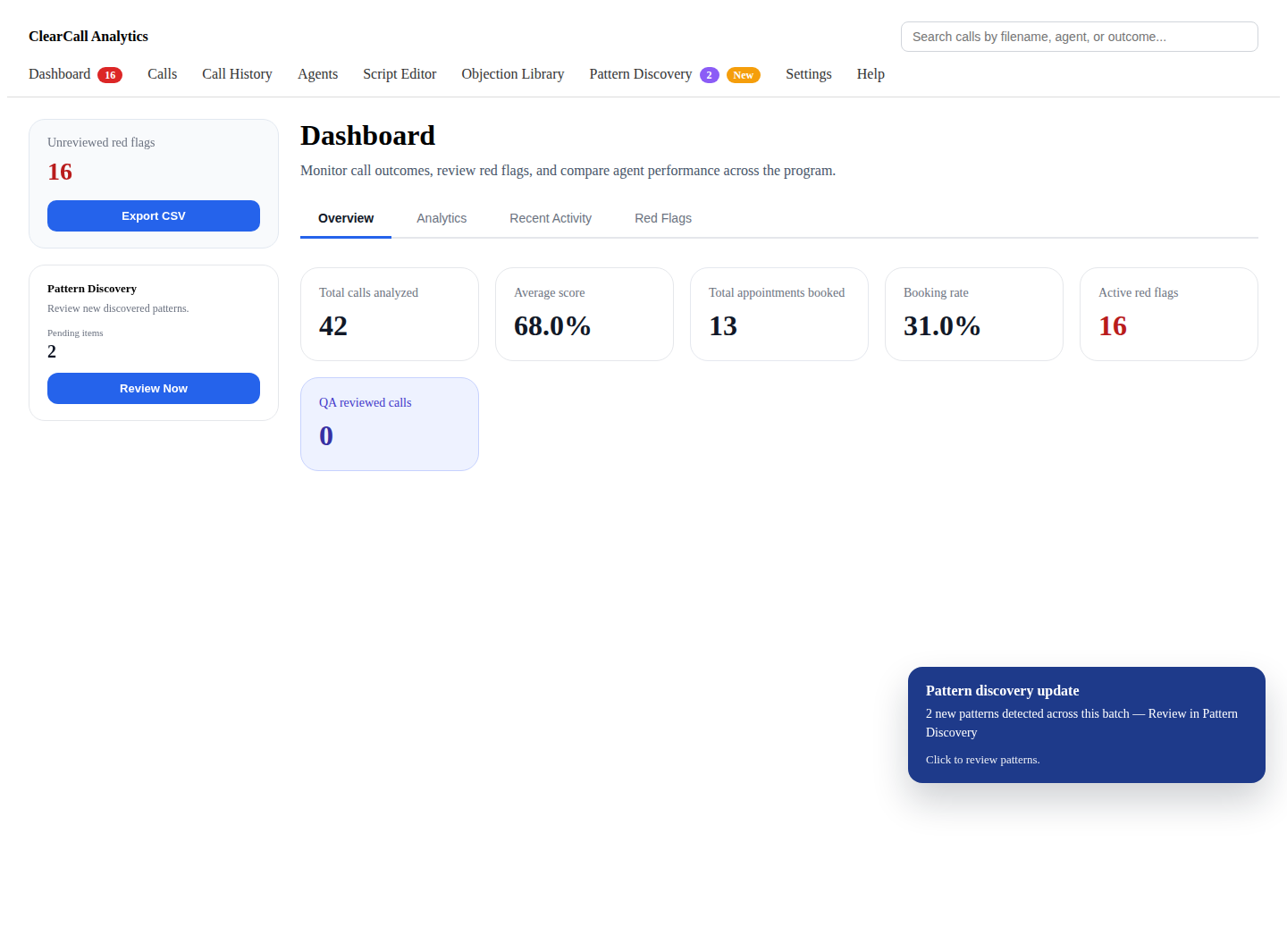The width and height of the screenshot is (1287, 952).
Task: Select the Booking rate 31.0% card
Action: [974, 314]
